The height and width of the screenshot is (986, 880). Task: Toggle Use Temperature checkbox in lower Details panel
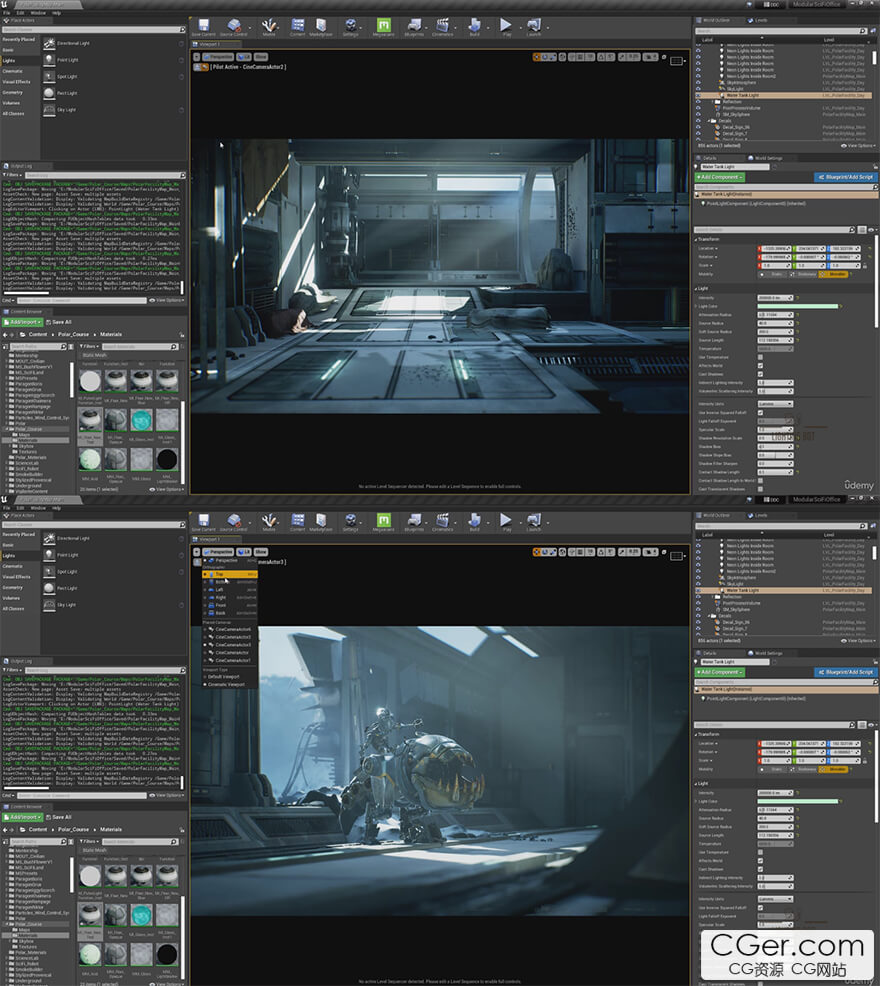click(x=760, y=852)
